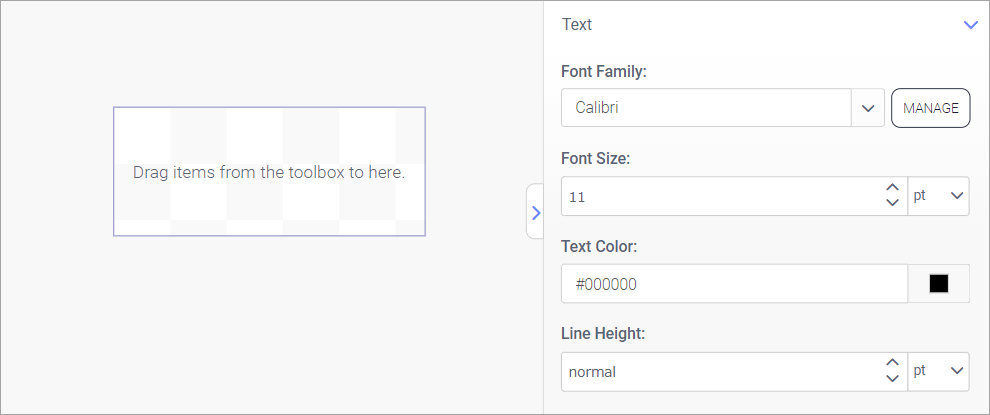
Task: Click the #000000 text color field
Action: pyautogui.click(x=733, y=284)
